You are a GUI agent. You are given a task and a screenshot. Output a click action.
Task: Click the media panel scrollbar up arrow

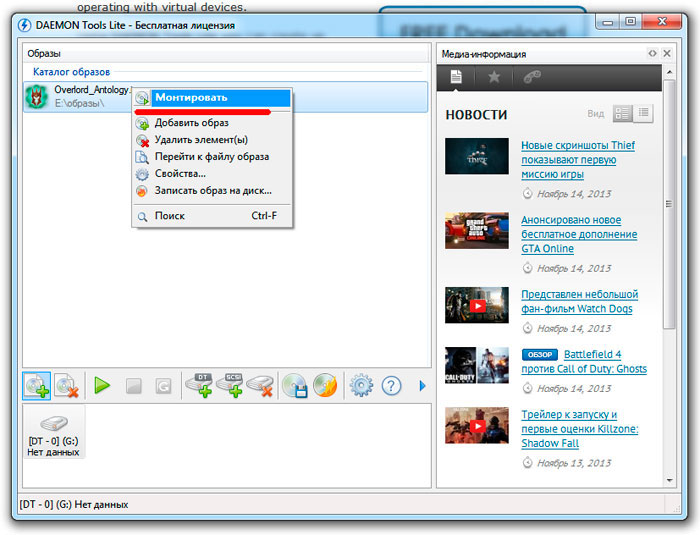click(669, 72)
